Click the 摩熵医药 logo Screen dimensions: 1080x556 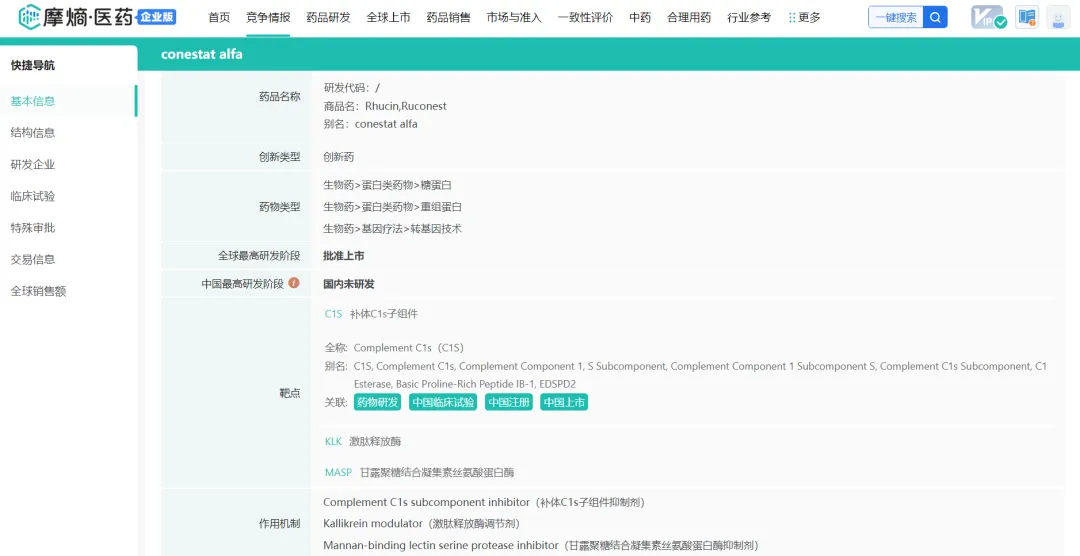coord(98,17)
